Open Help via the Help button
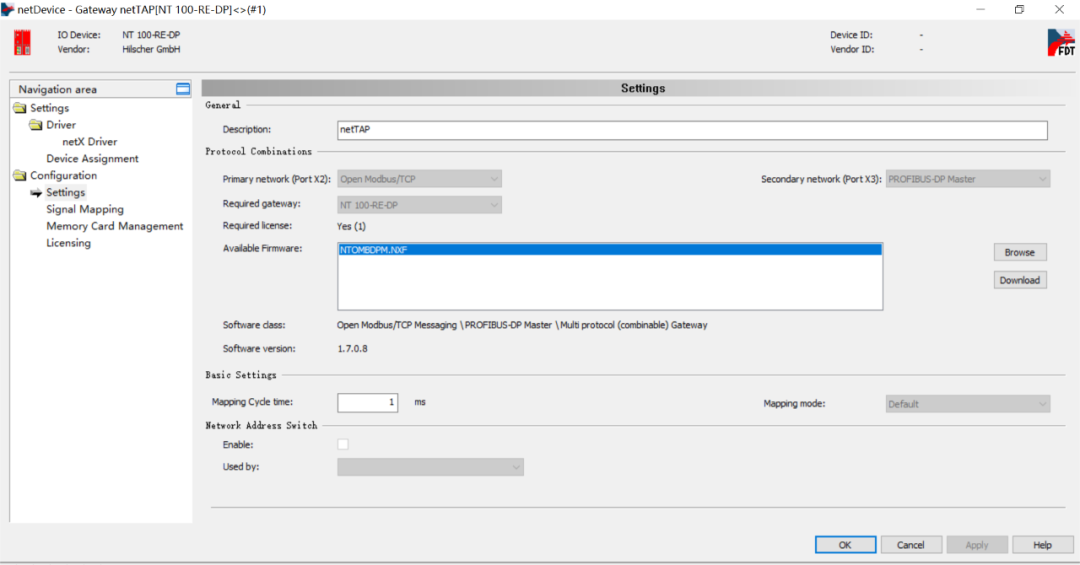Viewport: 1080px width, 565px height. coord(1042,544)
